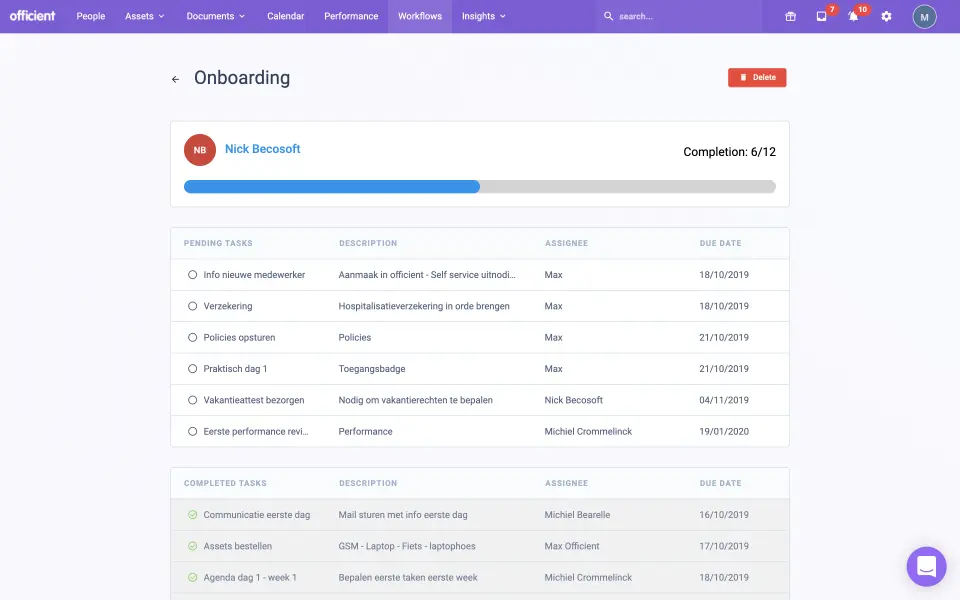
Task: Open the inbox icon with badge 7
Action: tap(822, 17)
